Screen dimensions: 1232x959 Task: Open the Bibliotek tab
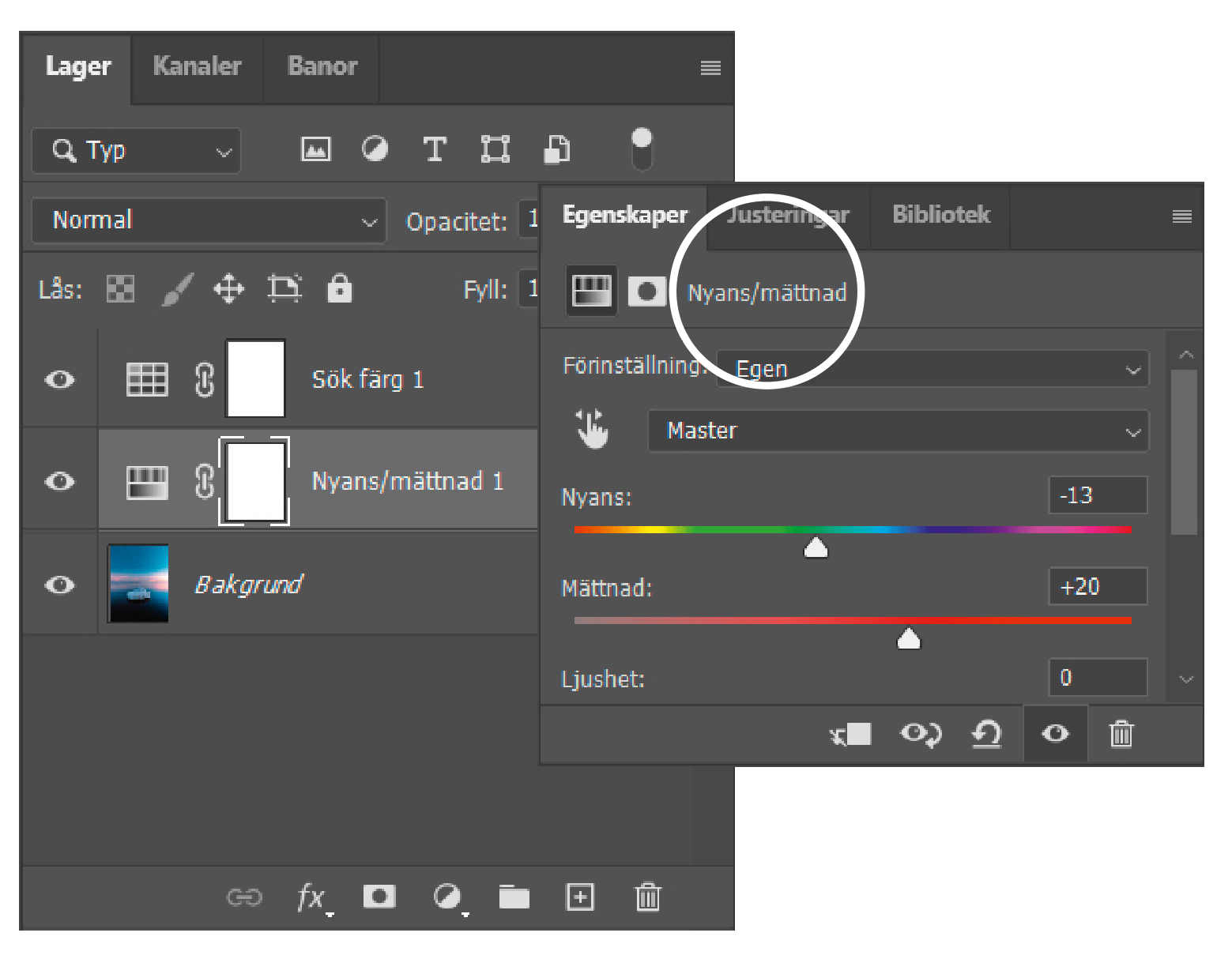(940, 215)
